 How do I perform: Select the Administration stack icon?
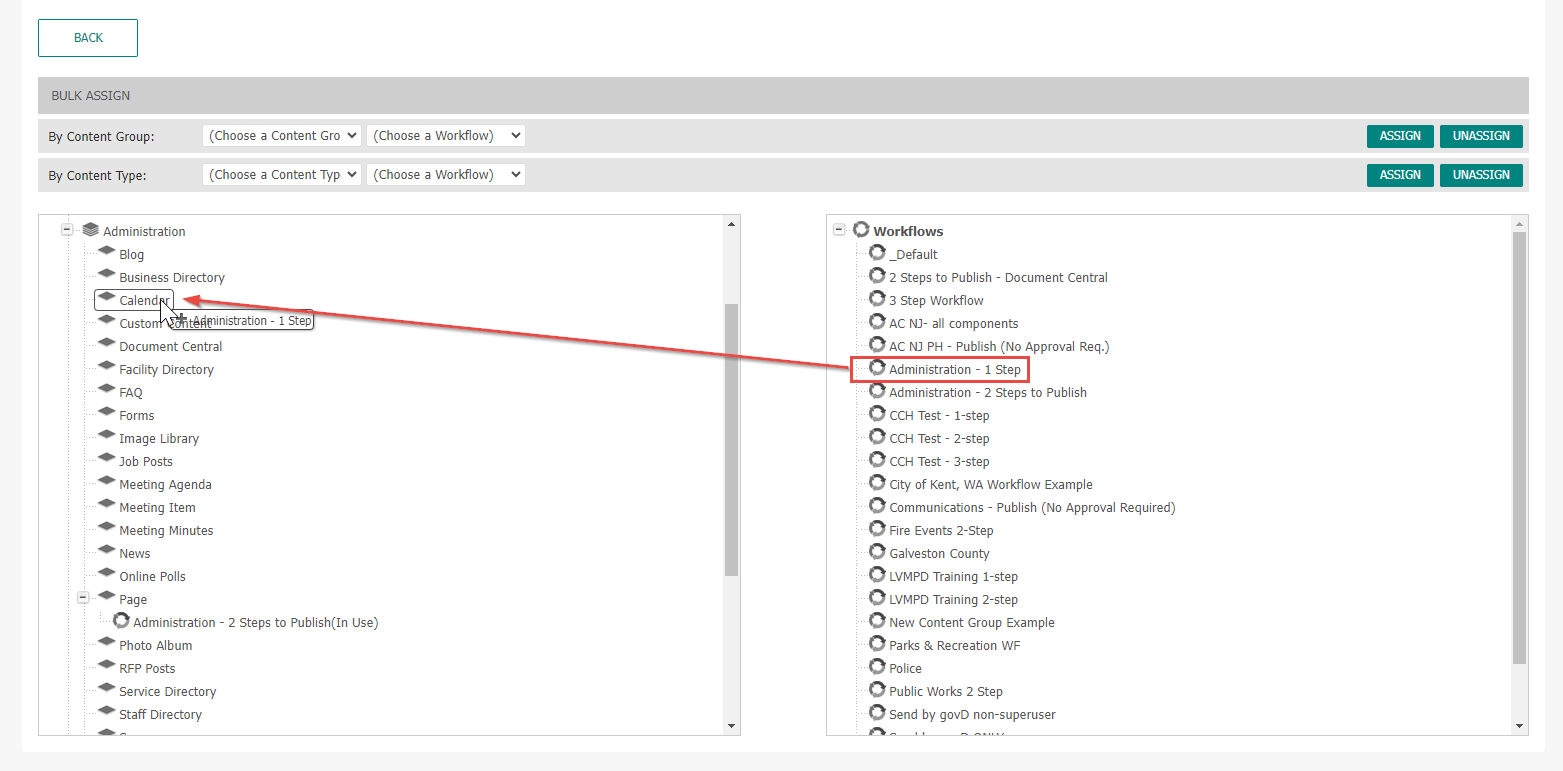click(90, 229)
